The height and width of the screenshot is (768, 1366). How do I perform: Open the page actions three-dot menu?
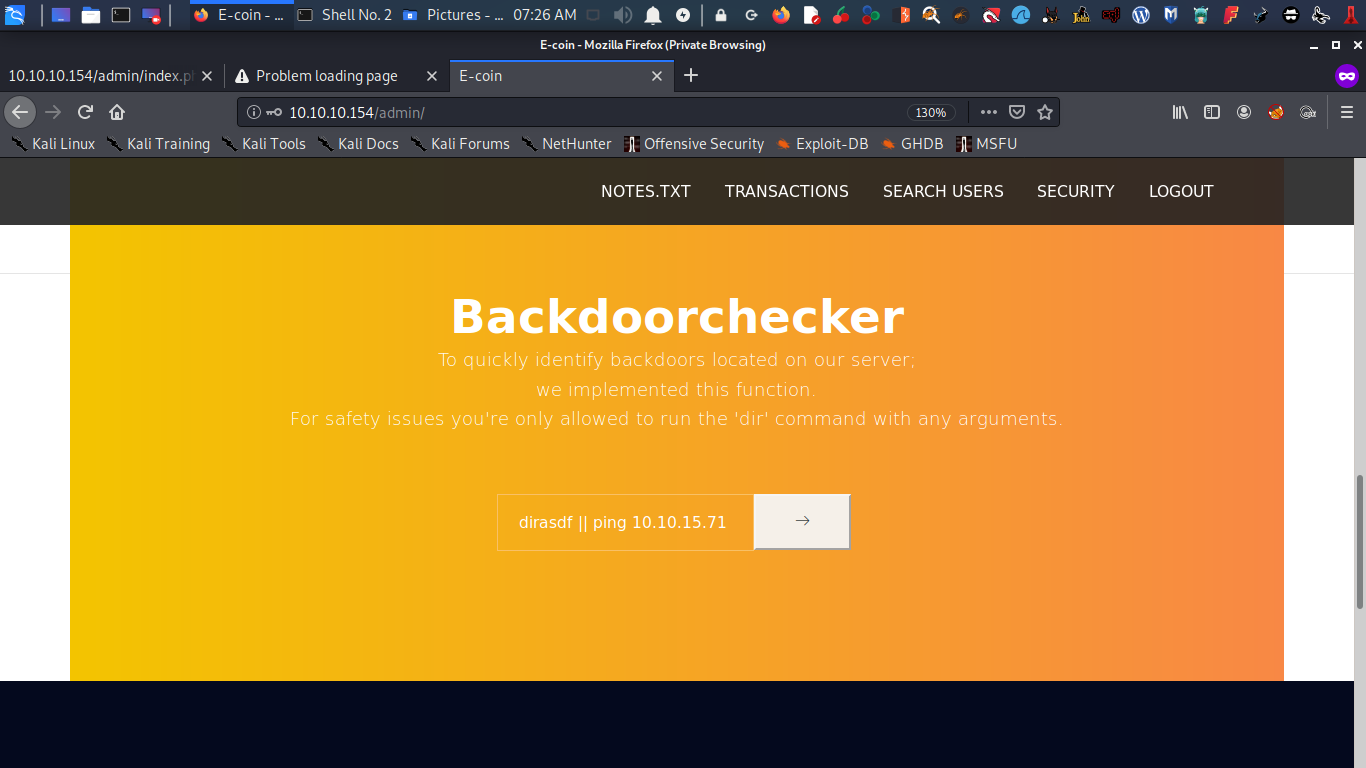(x=988, y=112)
